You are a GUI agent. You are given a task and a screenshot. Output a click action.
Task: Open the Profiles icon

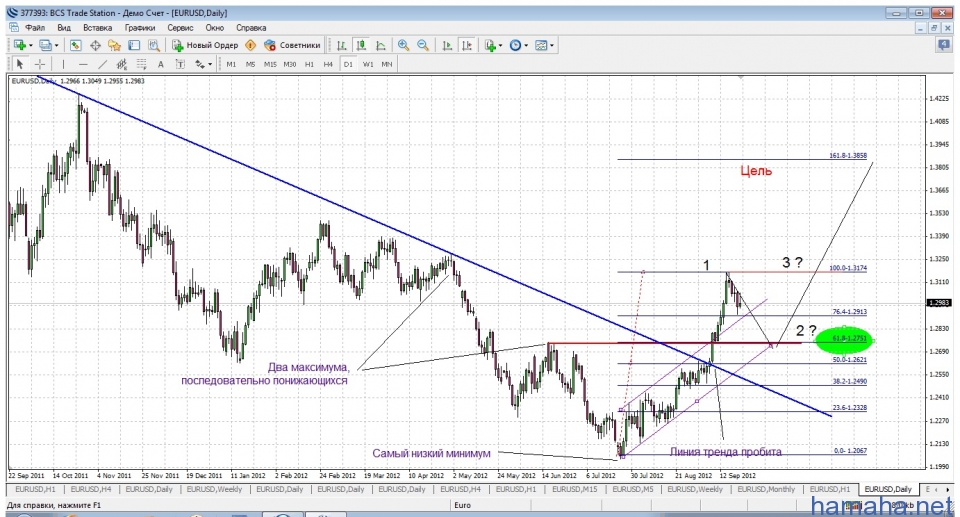(x=45, y=45)
